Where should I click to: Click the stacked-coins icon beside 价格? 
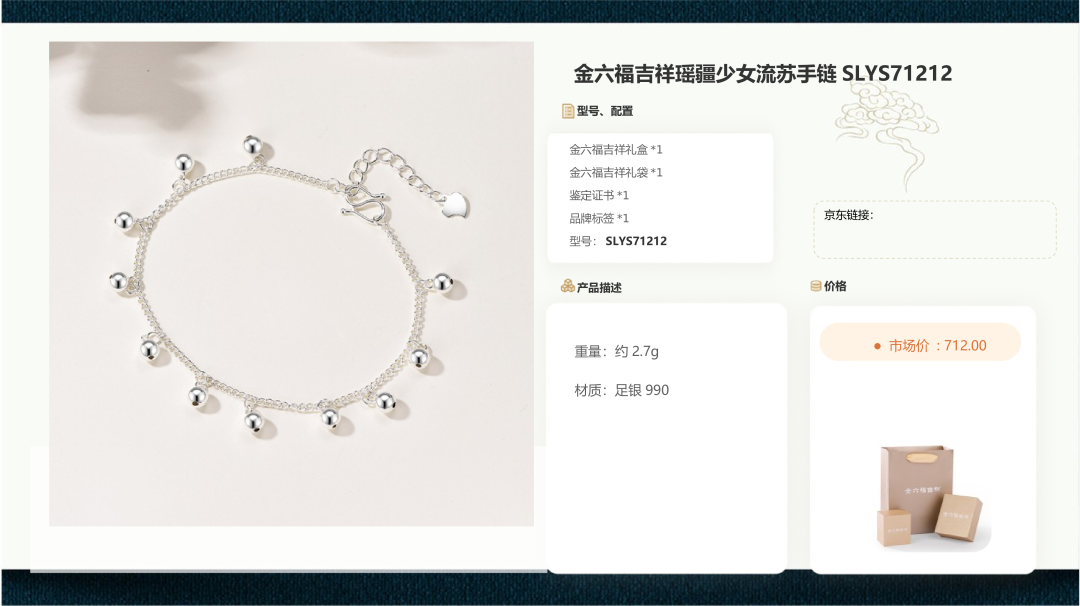(816, 286)
